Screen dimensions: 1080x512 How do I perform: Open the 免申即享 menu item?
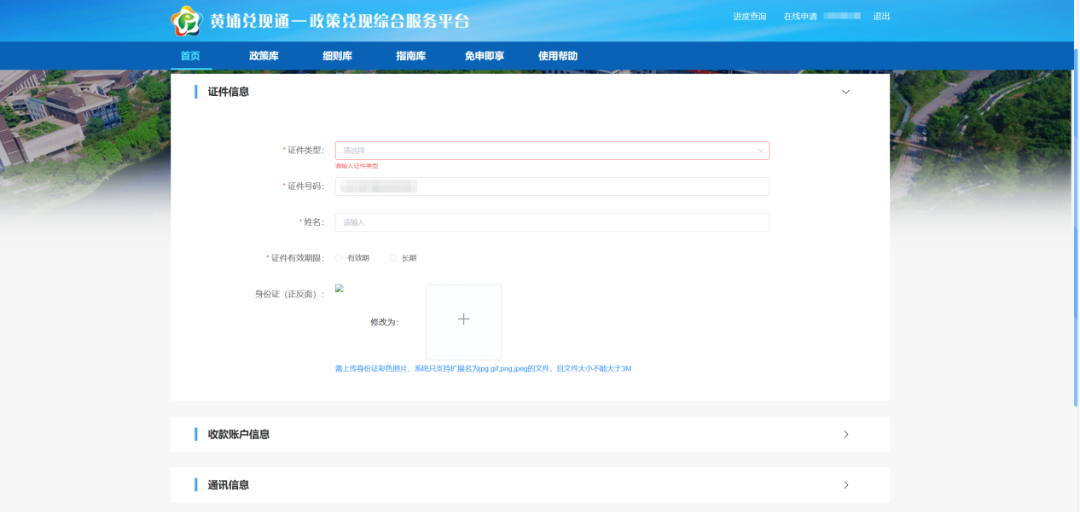484,56
